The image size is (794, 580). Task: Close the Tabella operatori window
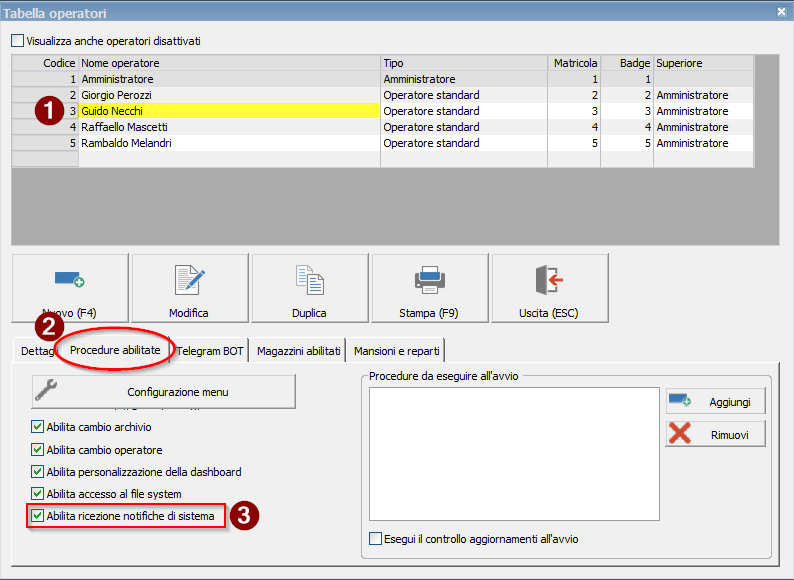pyautogui.click(x=781, y=11)
